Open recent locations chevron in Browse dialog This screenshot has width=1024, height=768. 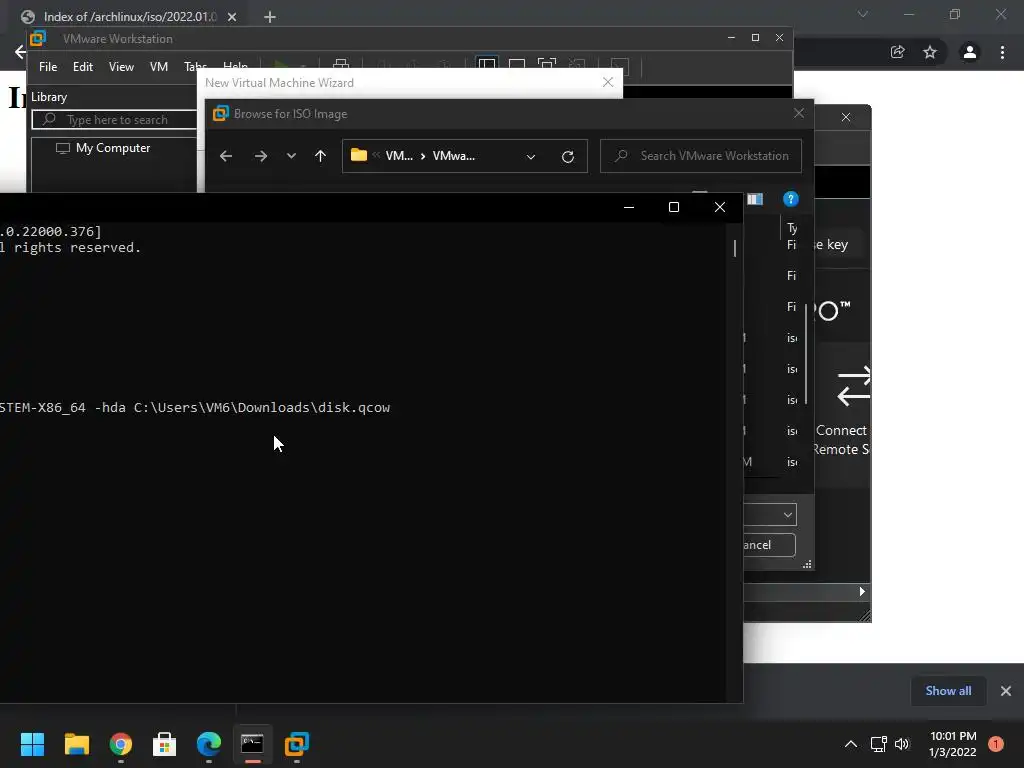[x=291, y=156]
